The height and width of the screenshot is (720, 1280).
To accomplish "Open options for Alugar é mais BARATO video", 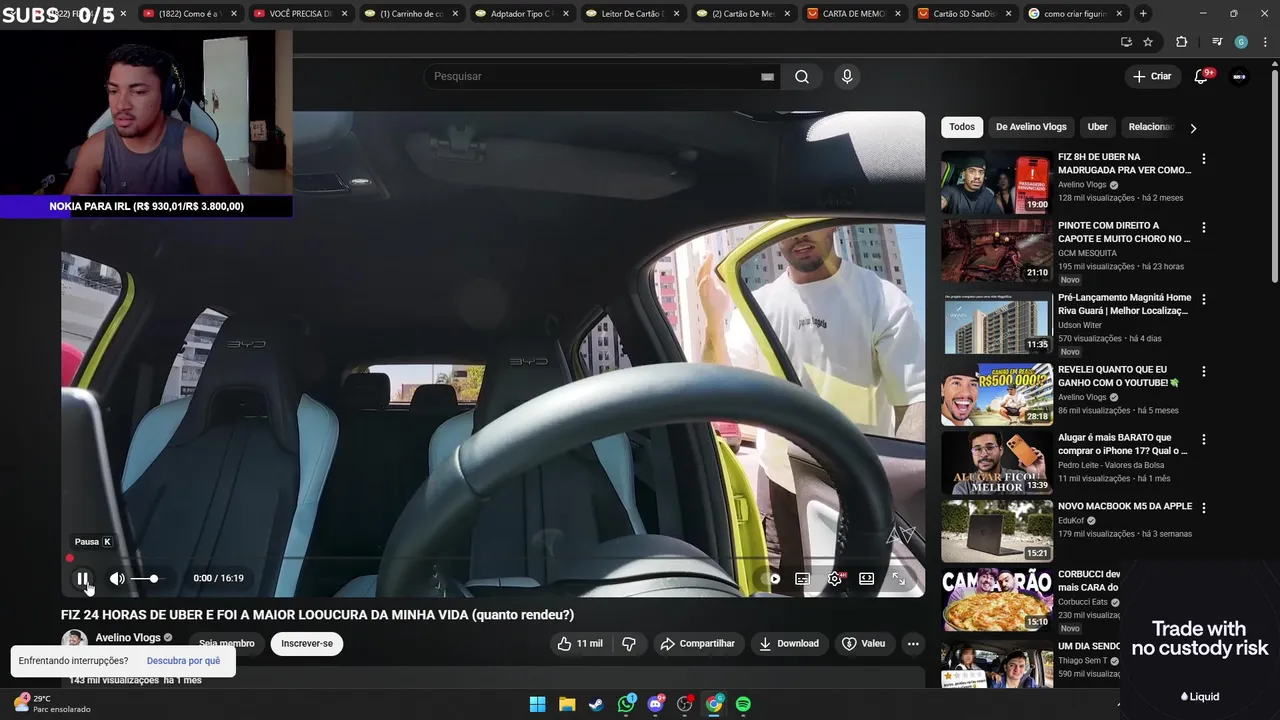I will 1204,439.
